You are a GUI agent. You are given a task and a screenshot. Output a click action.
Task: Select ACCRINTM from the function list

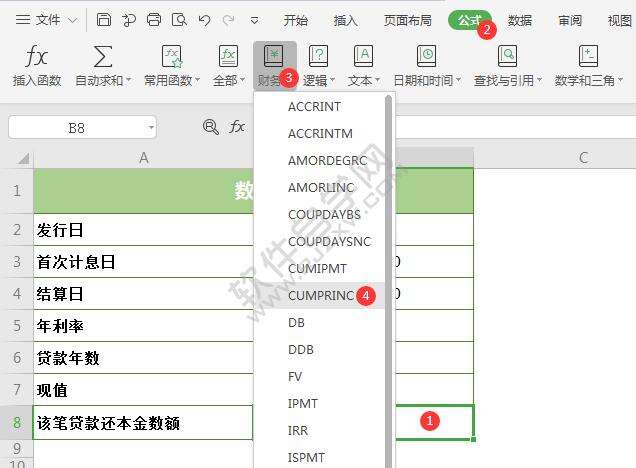[x=320, y=133]
